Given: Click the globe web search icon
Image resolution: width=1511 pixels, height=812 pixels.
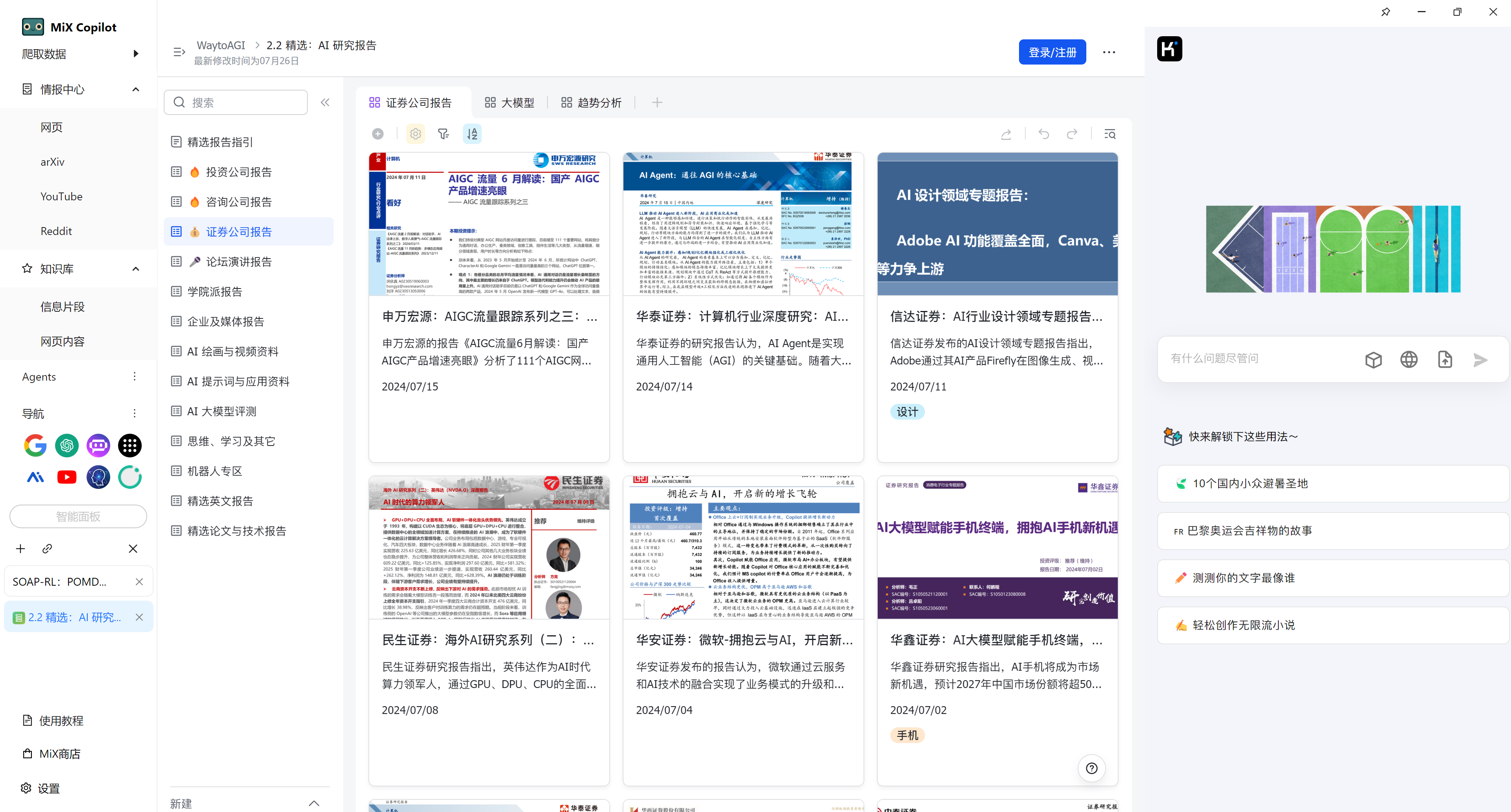Looking at the screenshot, I should pyautogui.click(x=1408, y=359).
